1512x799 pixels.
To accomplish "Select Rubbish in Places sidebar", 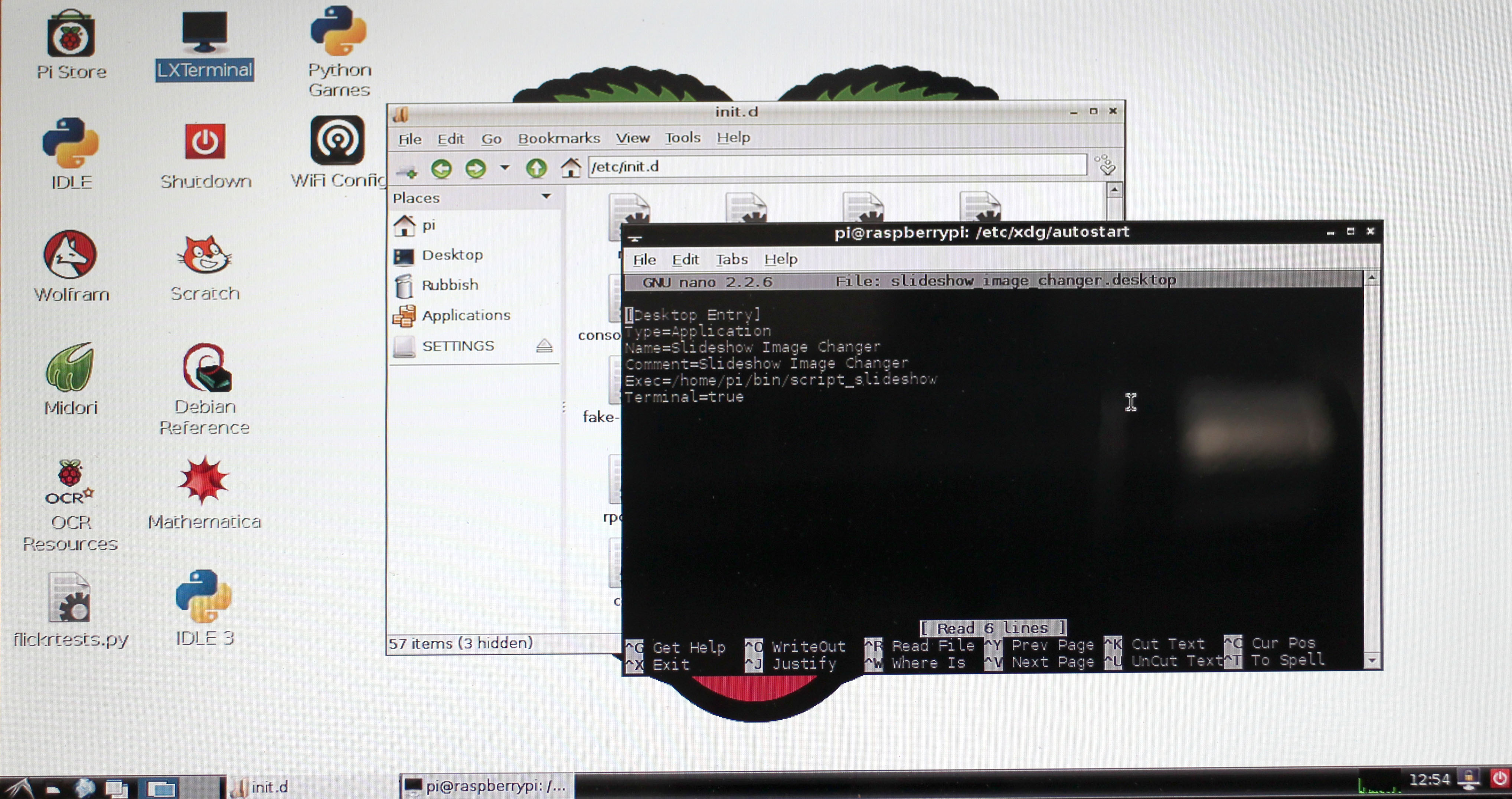I will 450,286.
